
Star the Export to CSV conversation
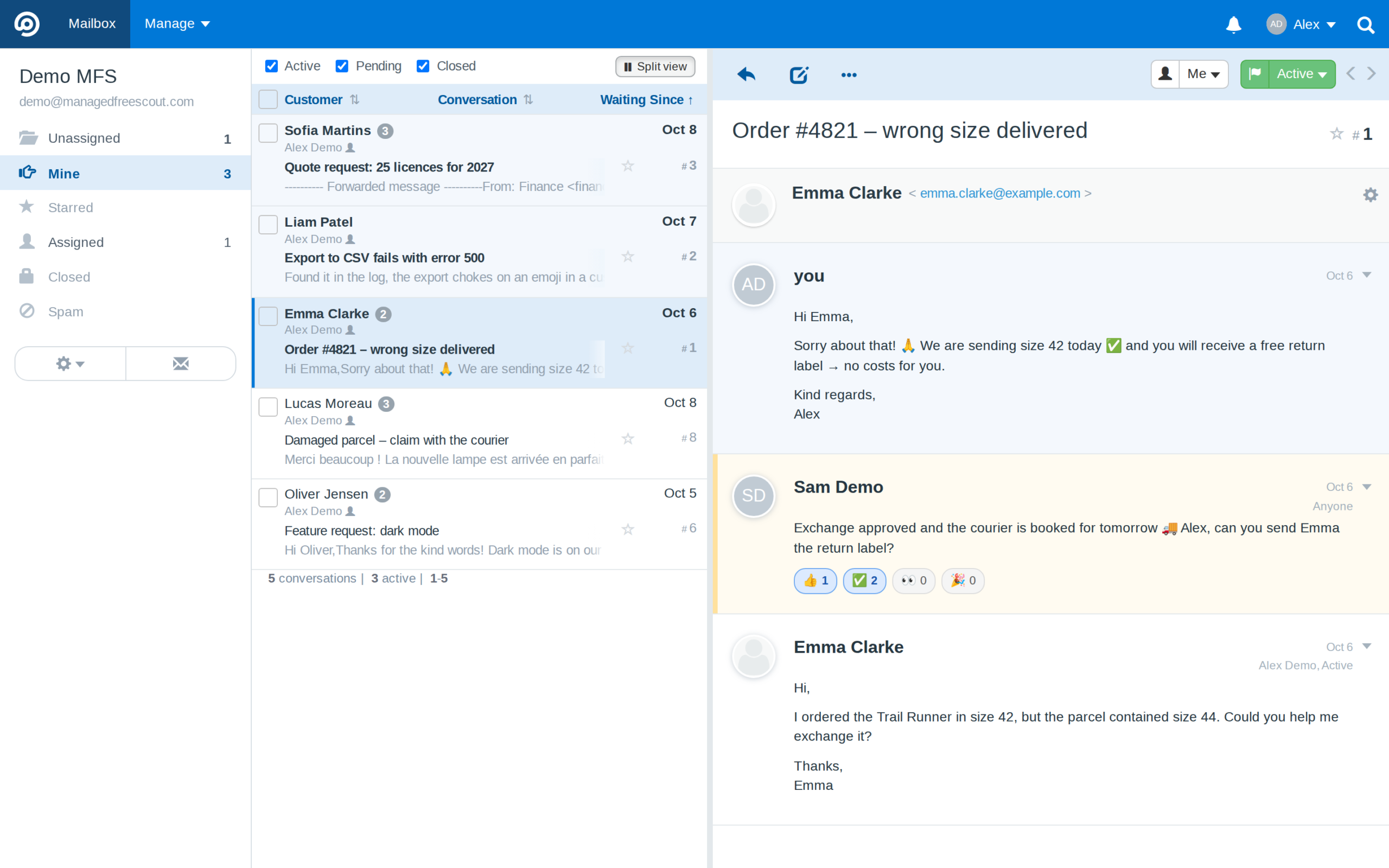pos(628,256)
